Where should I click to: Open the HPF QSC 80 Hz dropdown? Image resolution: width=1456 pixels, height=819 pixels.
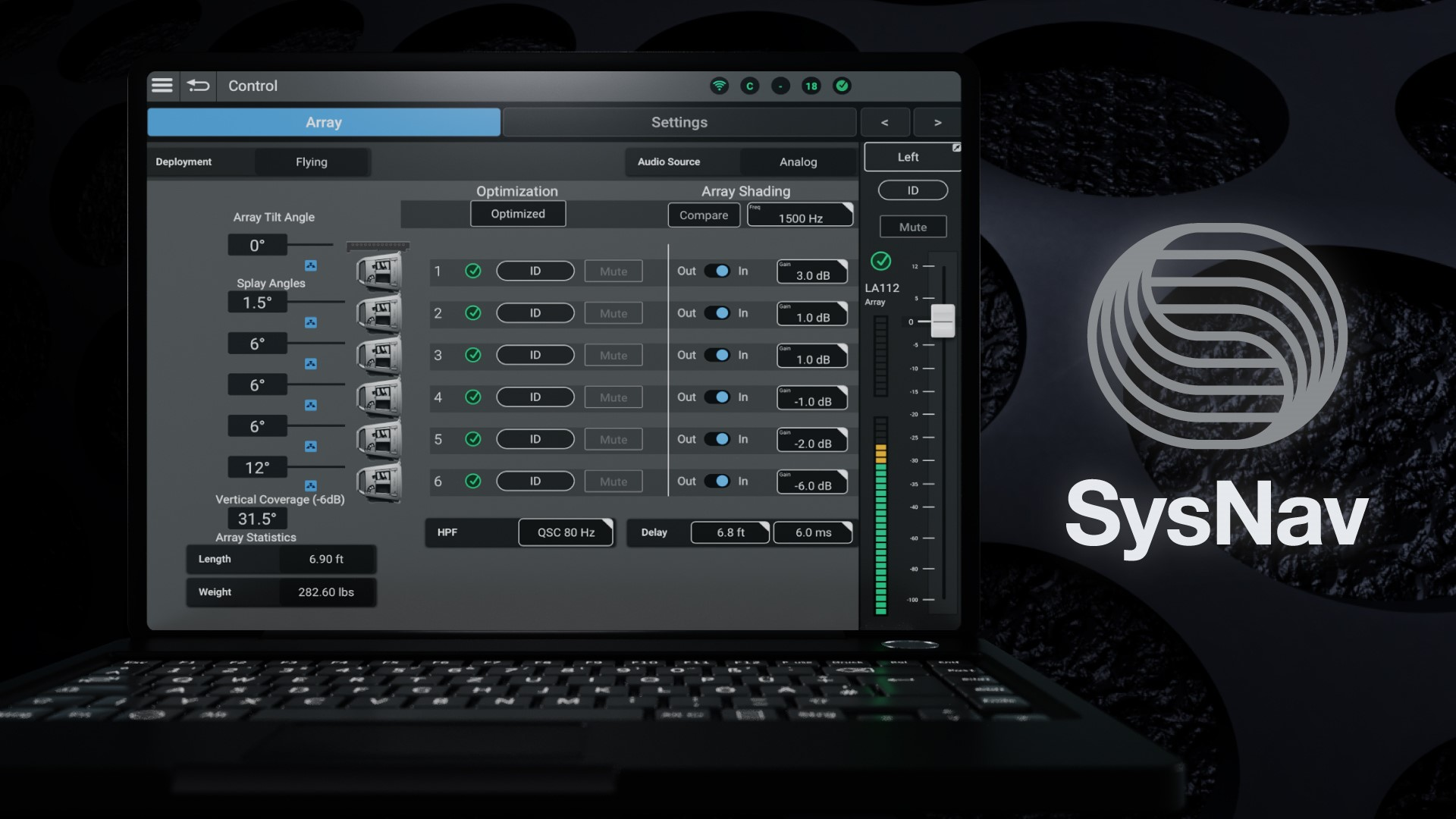566,532
